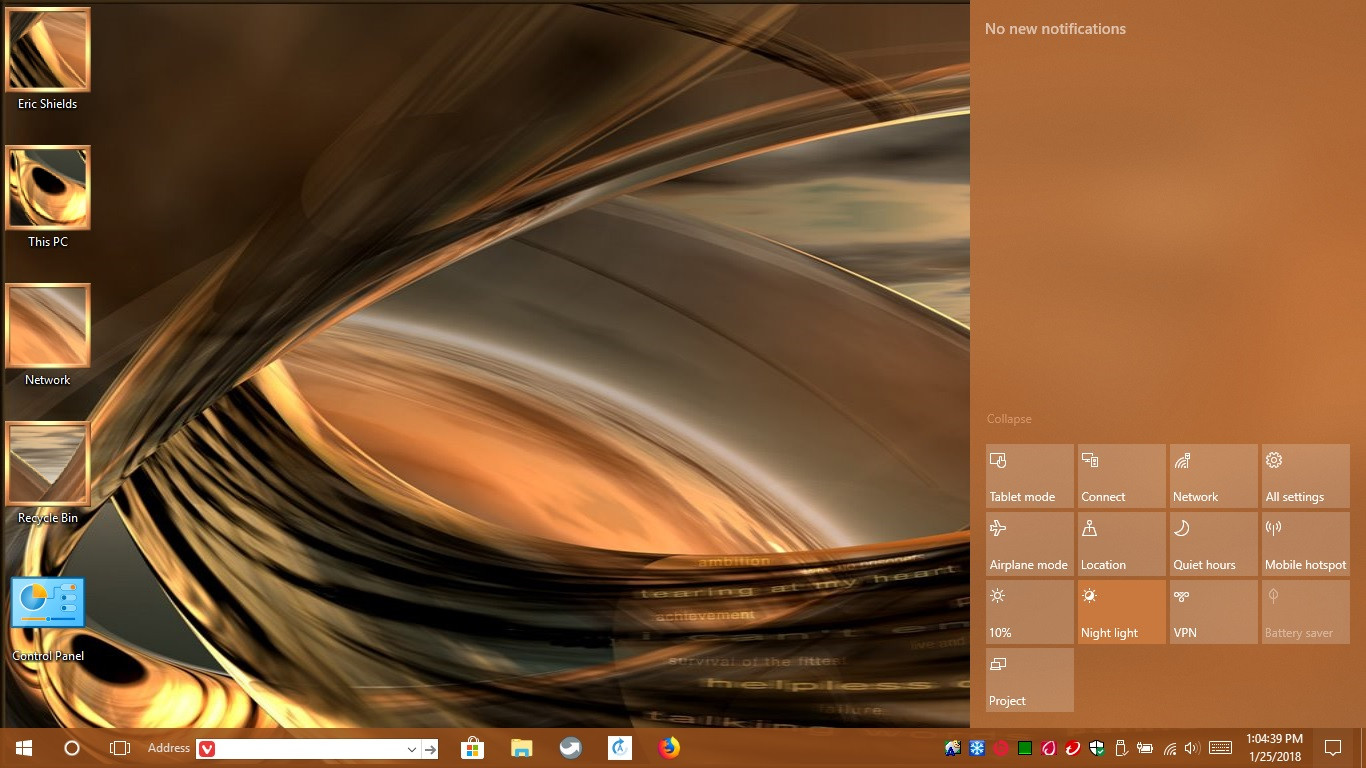Open File Explorer from the taskbar
The height and width of the screenshot is (768, 1366).
(521, 748)
